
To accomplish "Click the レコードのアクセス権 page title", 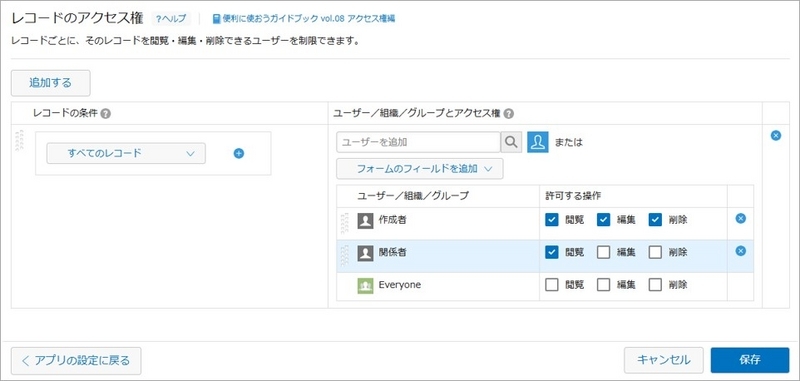I will 78,18.
